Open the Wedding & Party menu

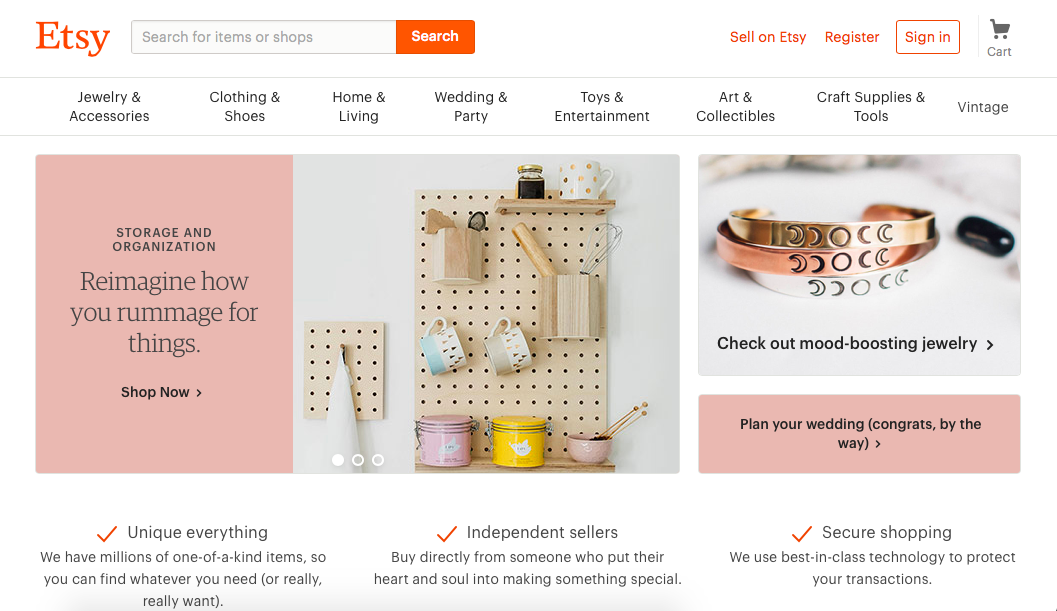(x=470, y=107)
